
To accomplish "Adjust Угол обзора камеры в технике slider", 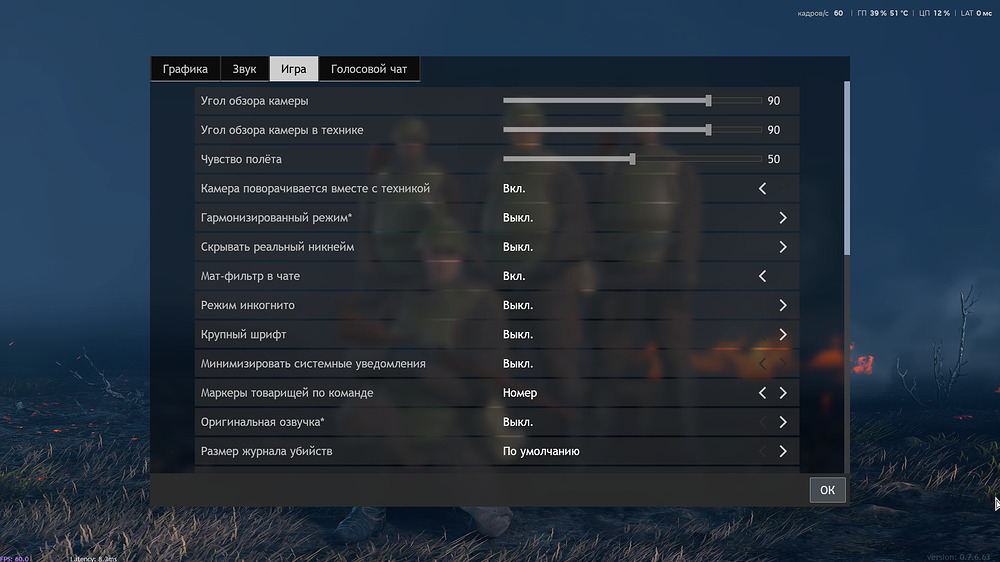I will click(632, 130).
